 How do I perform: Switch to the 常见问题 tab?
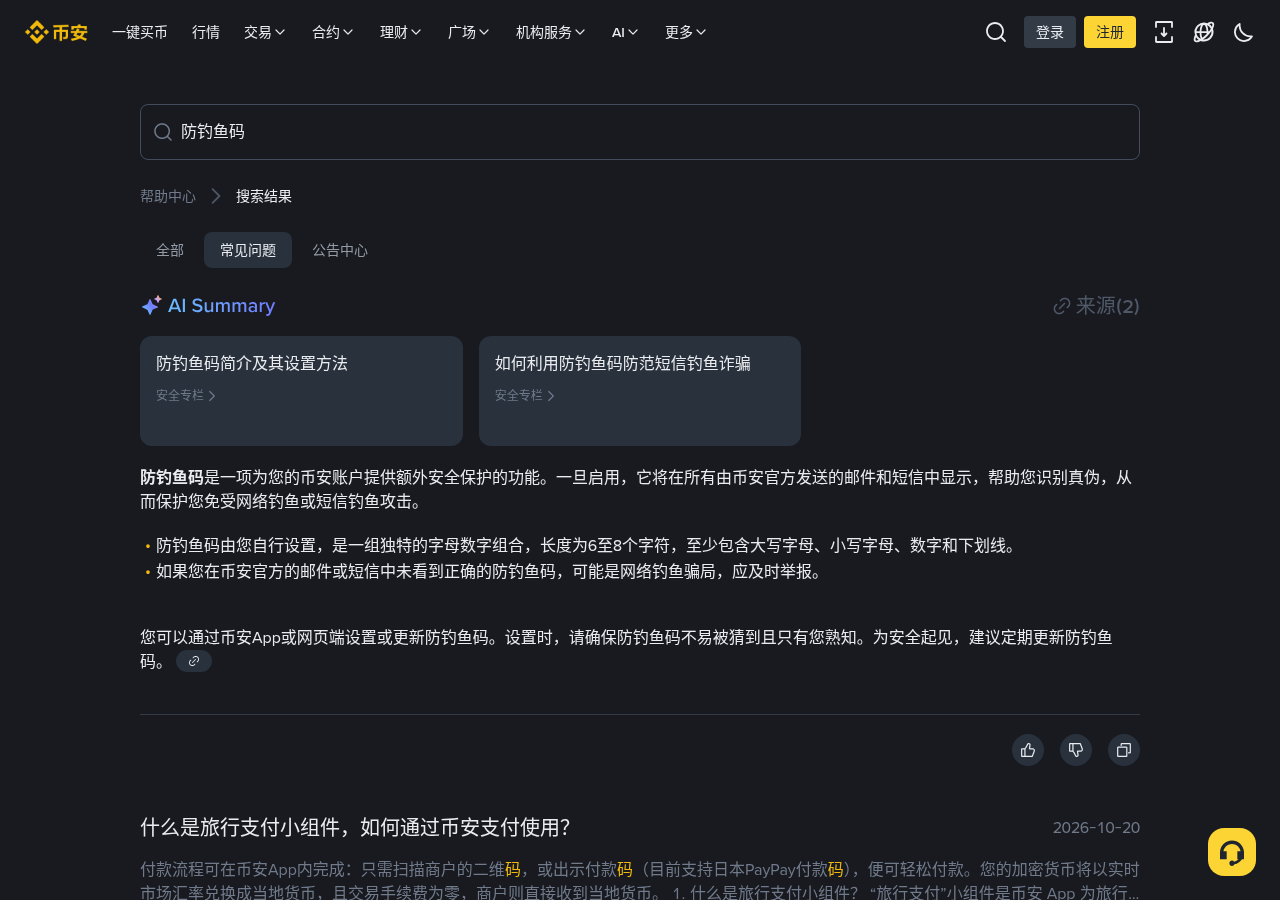coord(248,250)
